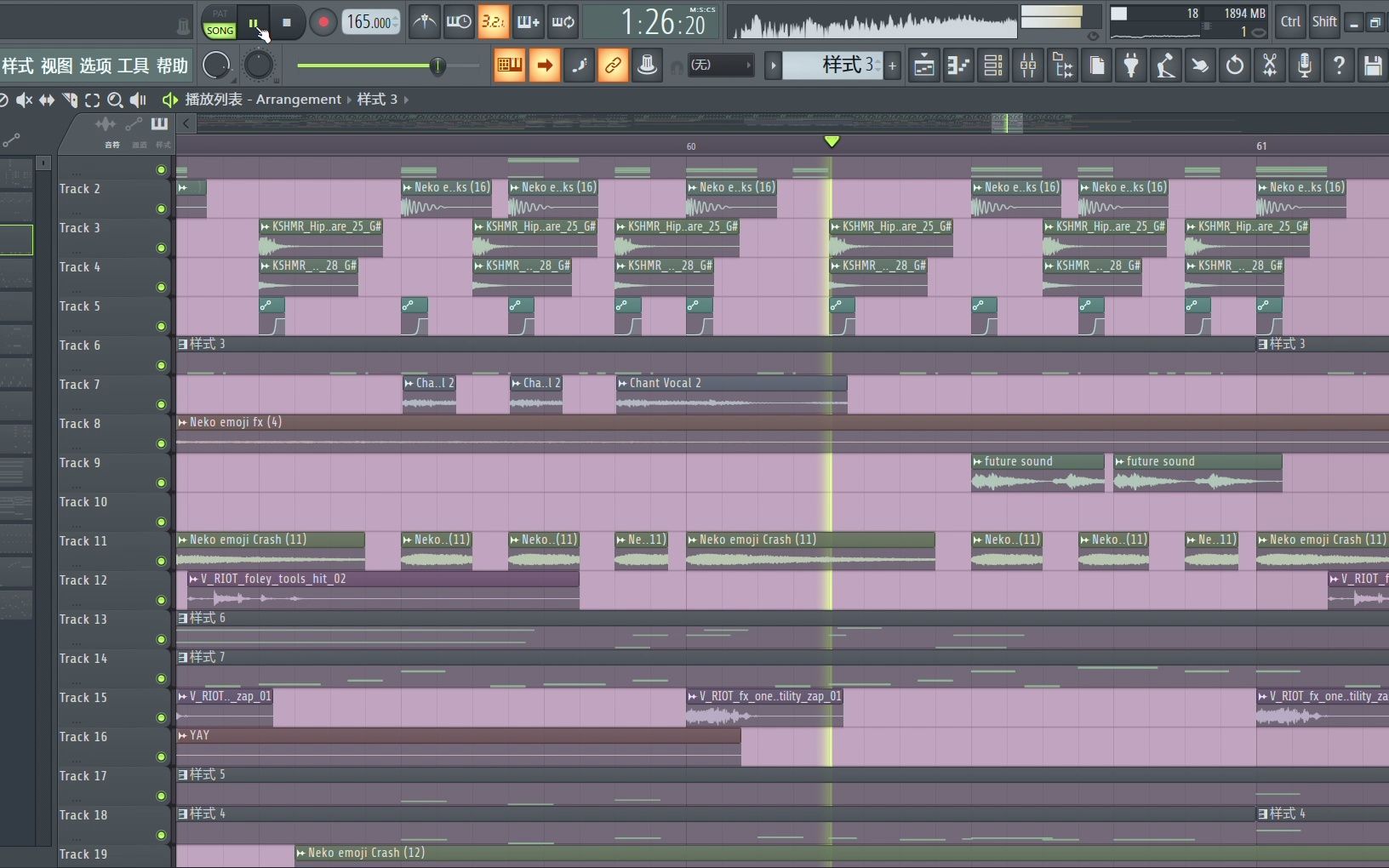
Task: Enable wait for input to start playing
Action: (459, 22)
